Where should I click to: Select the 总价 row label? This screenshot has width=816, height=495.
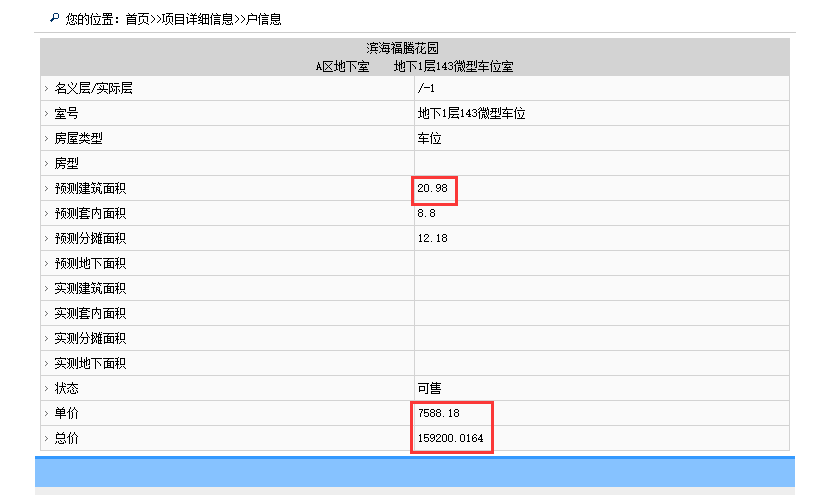[x=67, y=438]
